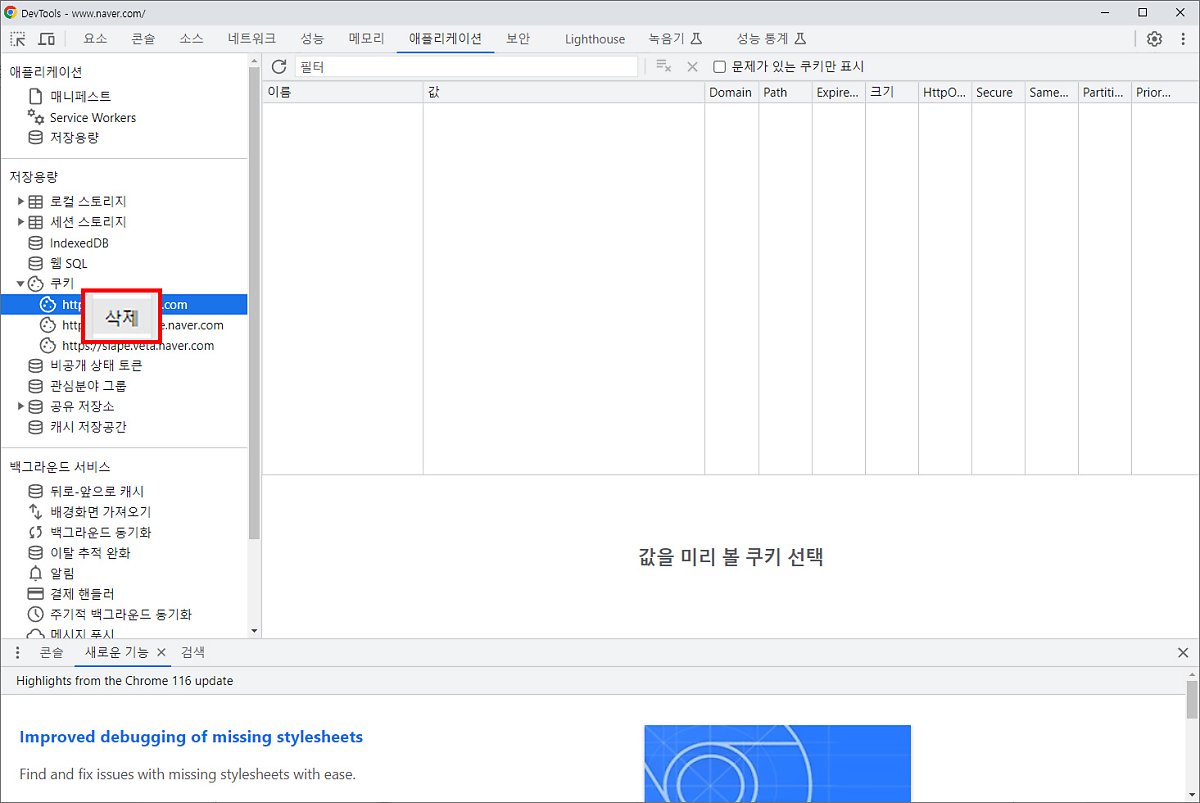Open the drawer three-dot menu
This screenshot has width=1200, height=803.
coord(18,652)
